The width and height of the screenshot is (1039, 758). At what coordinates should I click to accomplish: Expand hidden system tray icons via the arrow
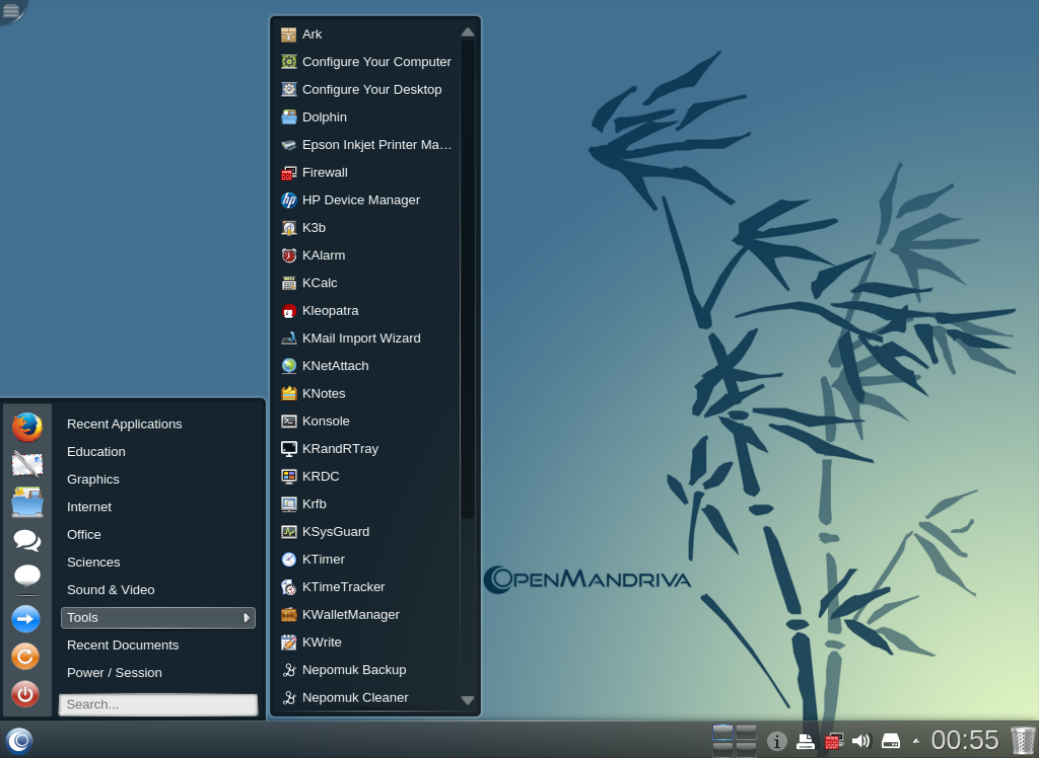[x=914, y=741]
